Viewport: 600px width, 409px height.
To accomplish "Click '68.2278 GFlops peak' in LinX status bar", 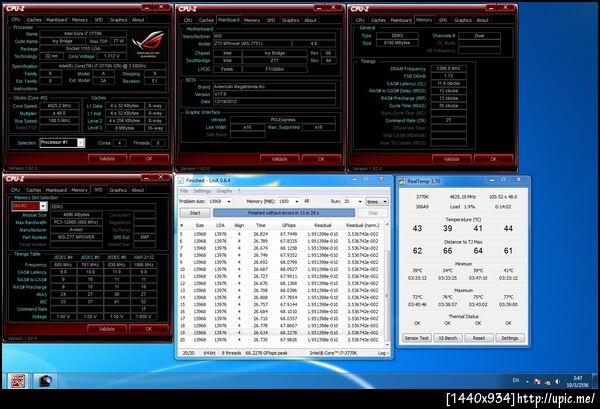I will [x=266, y=353].
